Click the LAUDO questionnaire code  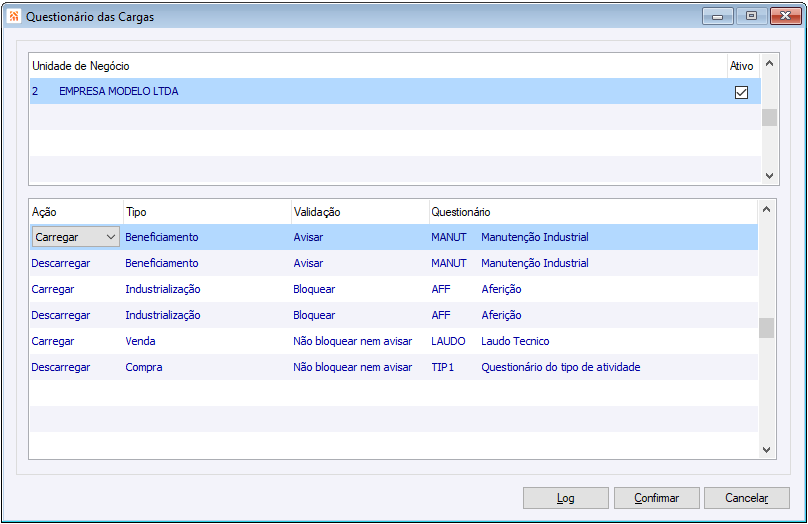(x=448, y=341)
